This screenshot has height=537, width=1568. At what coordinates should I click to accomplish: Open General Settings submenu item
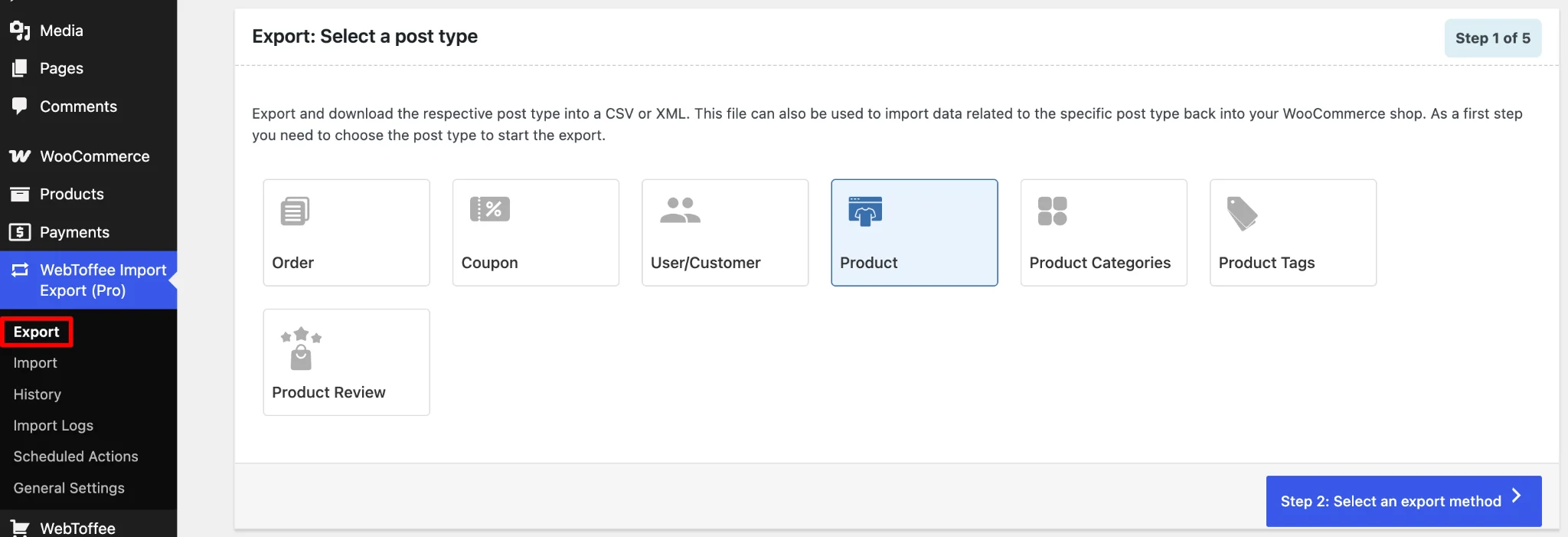68,488
